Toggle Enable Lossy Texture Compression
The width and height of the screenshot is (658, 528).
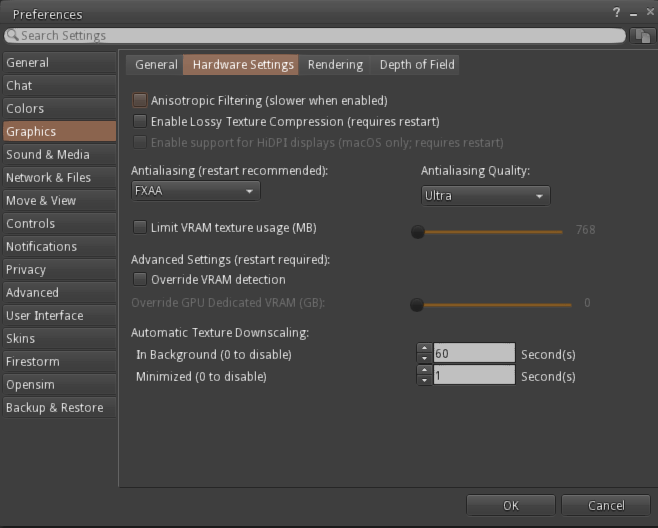[x=140, y=121]
